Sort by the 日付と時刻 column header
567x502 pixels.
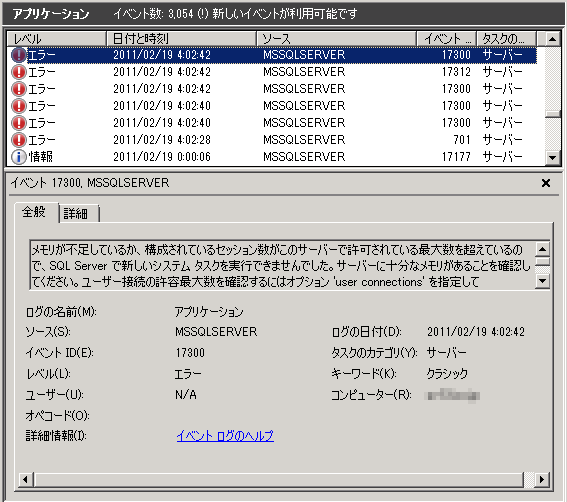click(x=182, y=39)
